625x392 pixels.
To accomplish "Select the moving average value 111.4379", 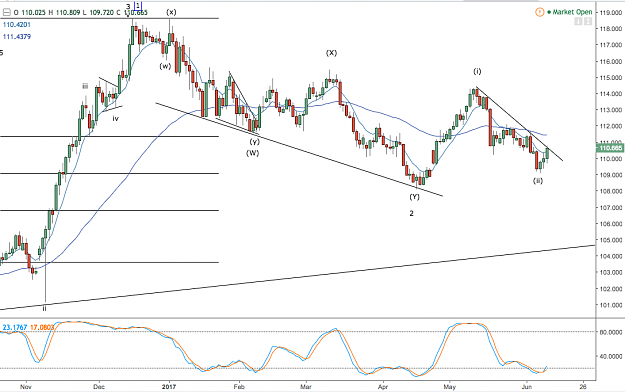I will tap(16, 37).
